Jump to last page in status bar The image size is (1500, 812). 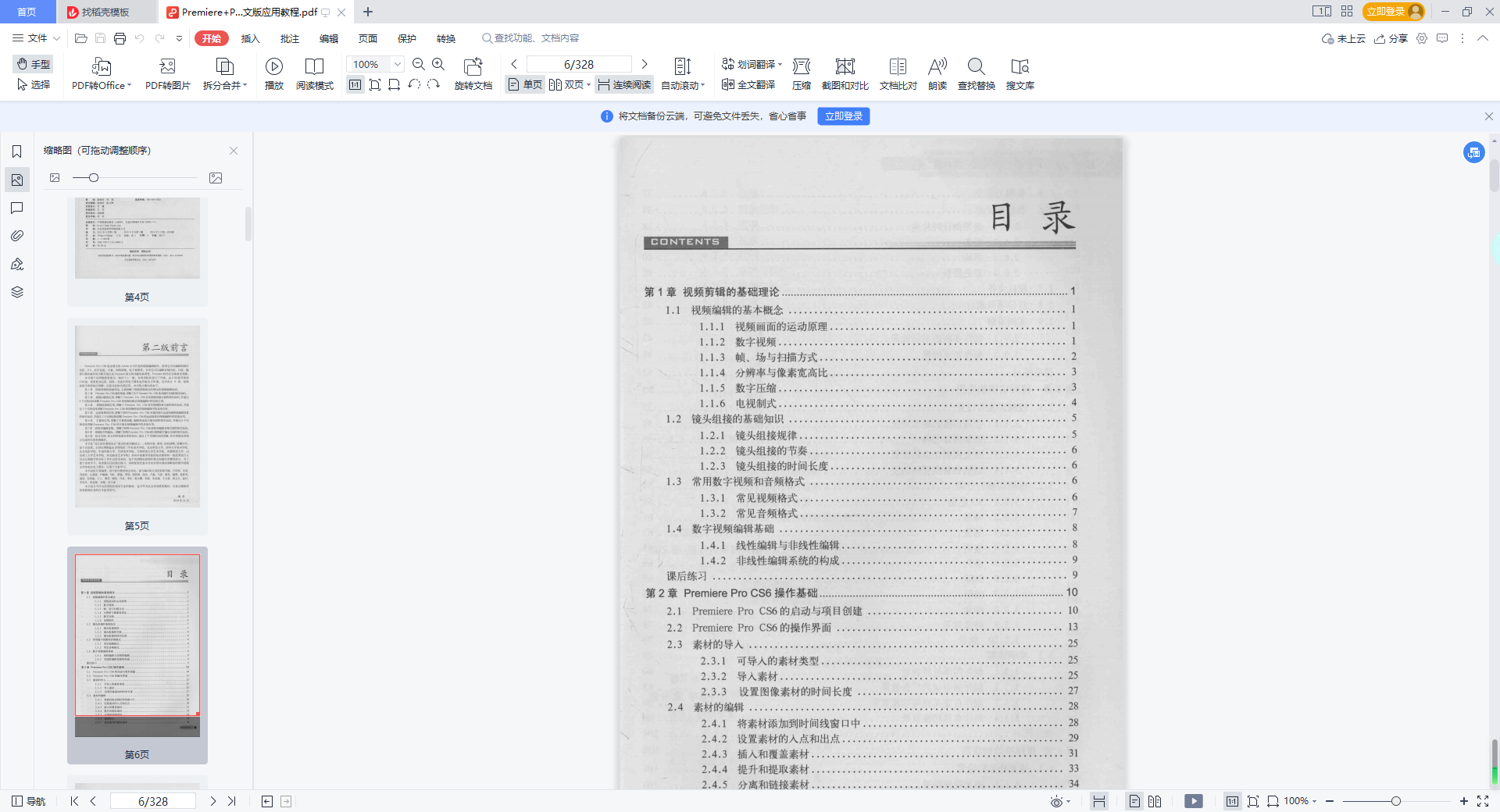click(x=232, y=801)
